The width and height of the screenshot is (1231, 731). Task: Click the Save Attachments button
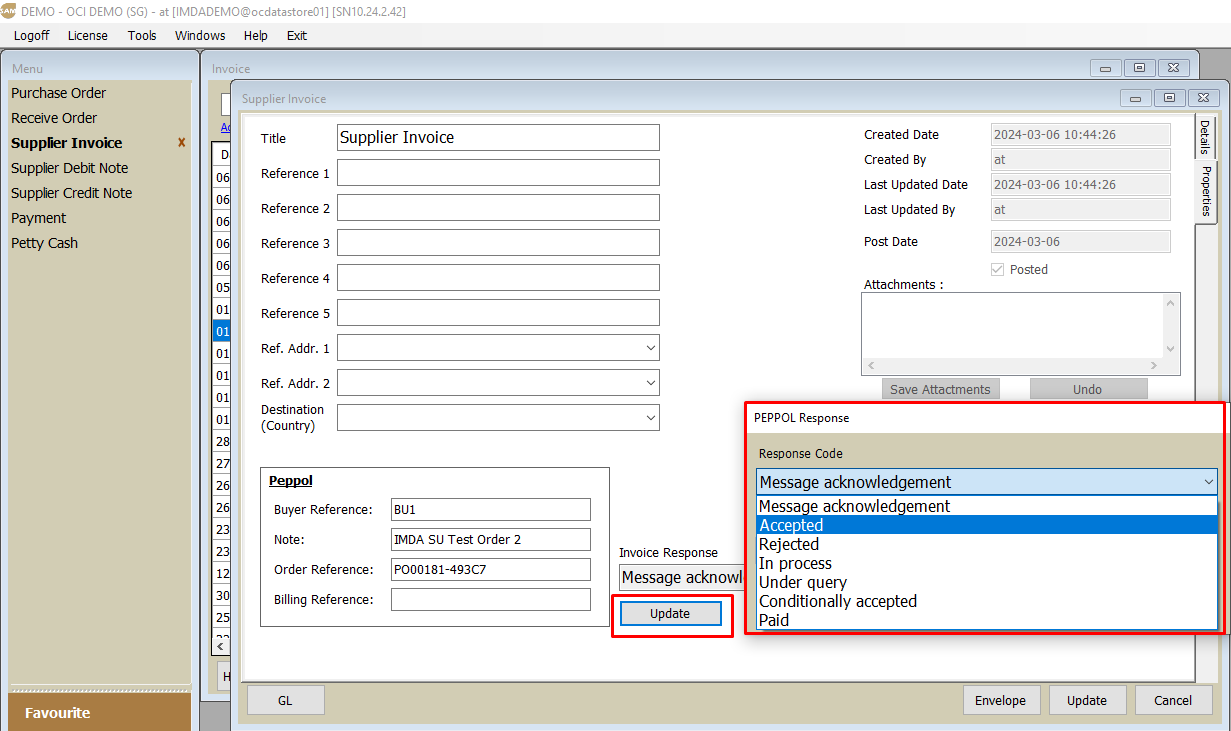point(940,389)
